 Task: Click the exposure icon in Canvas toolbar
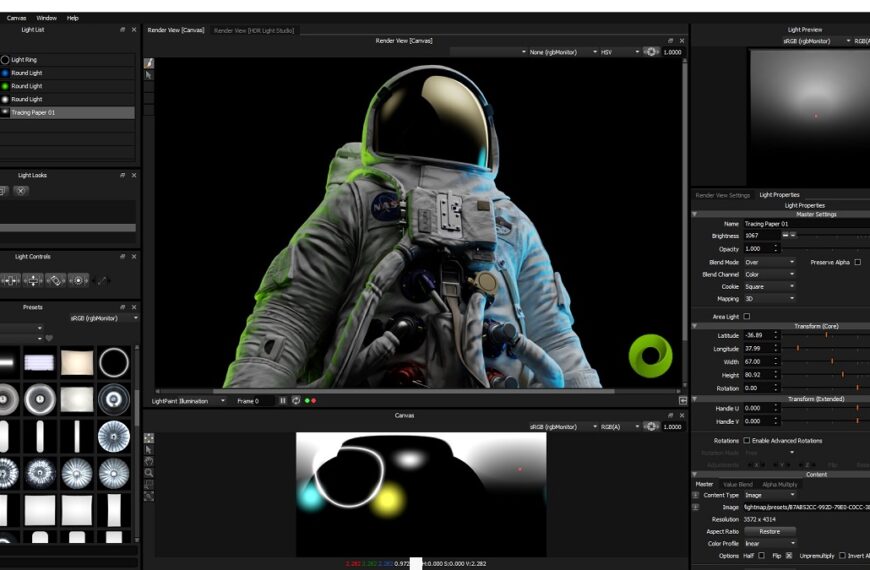(651, 426)
